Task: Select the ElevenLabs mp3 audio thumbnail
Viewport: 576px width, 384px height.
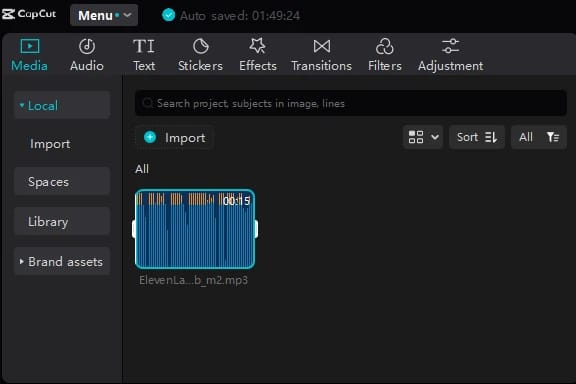Action: (195, 229)
